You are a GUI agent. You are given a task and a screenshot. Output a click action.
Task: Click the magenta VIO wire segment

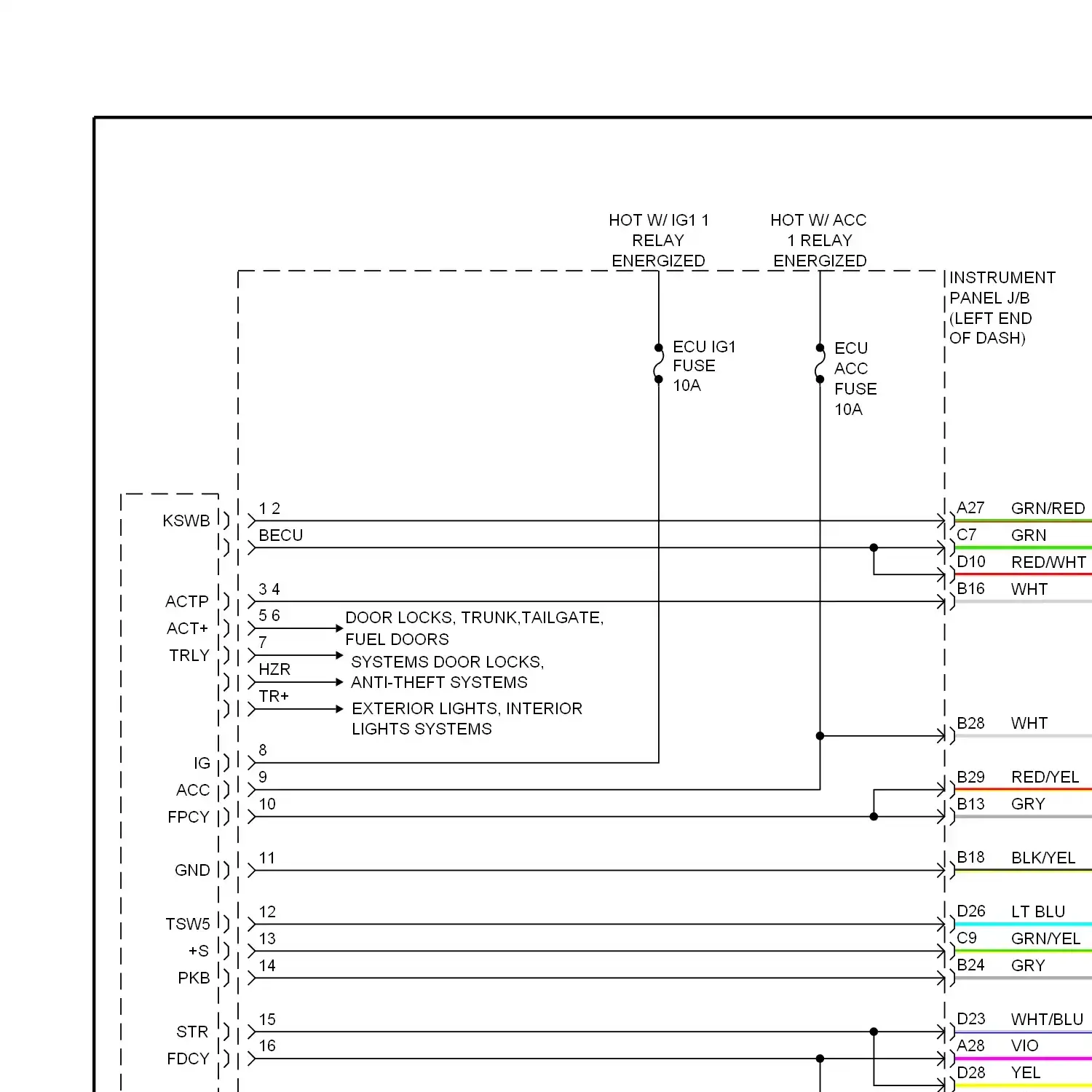pyautogui.click(x=1023, y=1059)
